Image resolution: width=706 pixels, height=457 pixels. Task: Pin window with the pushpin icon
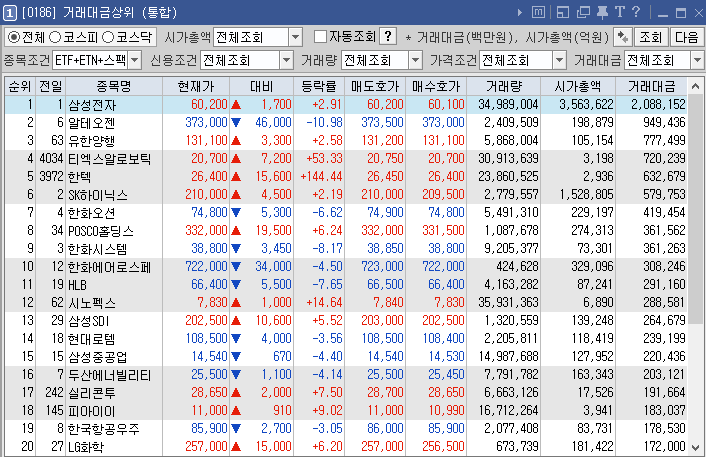tap(602, 12)
